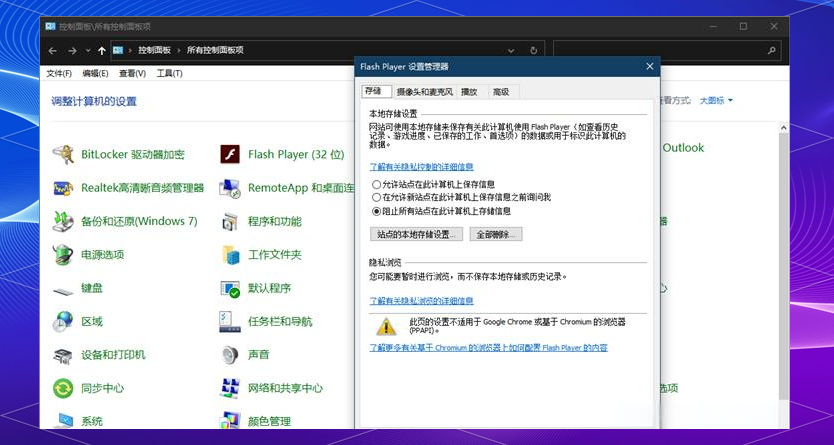Switch to the 播放 tab
The image size is (834, 445).
(469, 92)
